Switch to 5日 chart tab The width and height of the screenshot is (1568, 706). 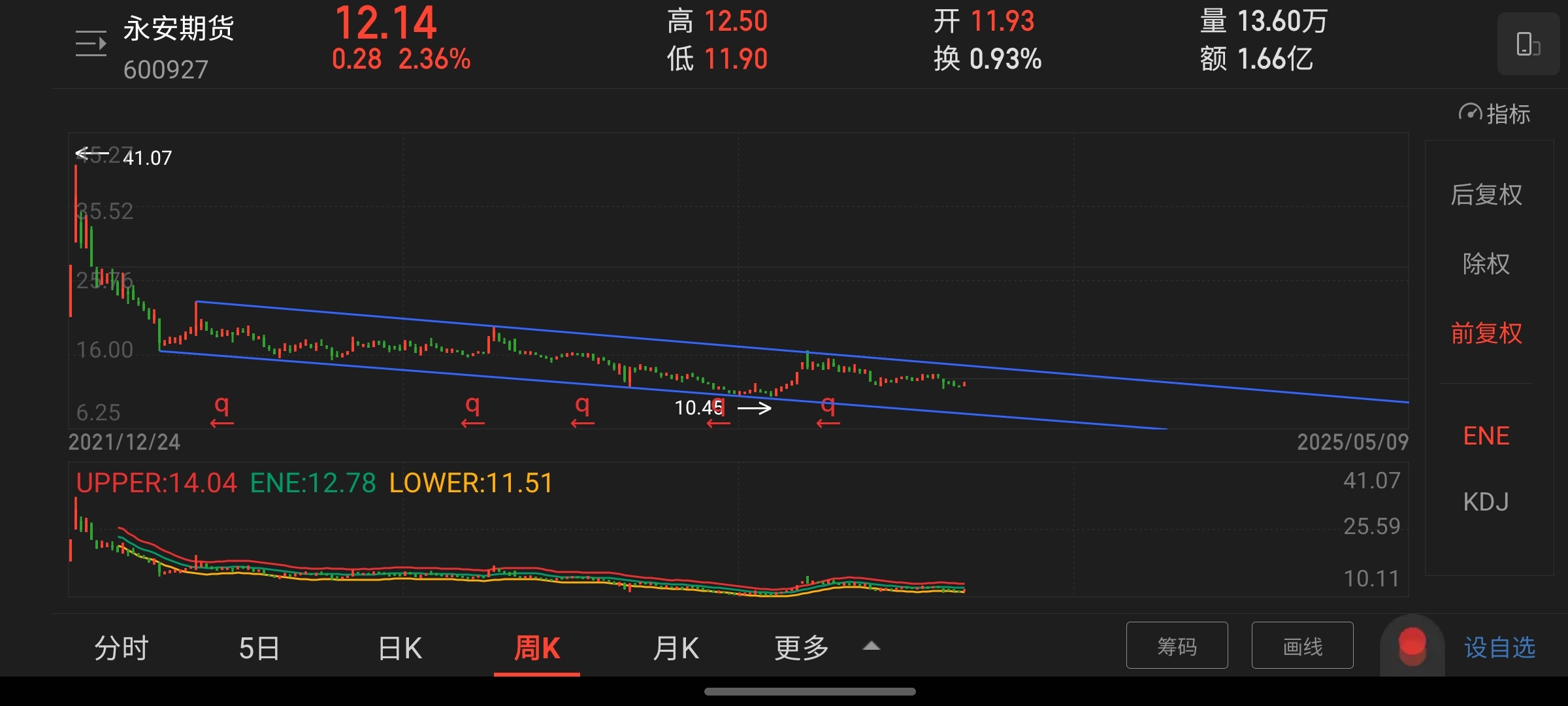259,648
